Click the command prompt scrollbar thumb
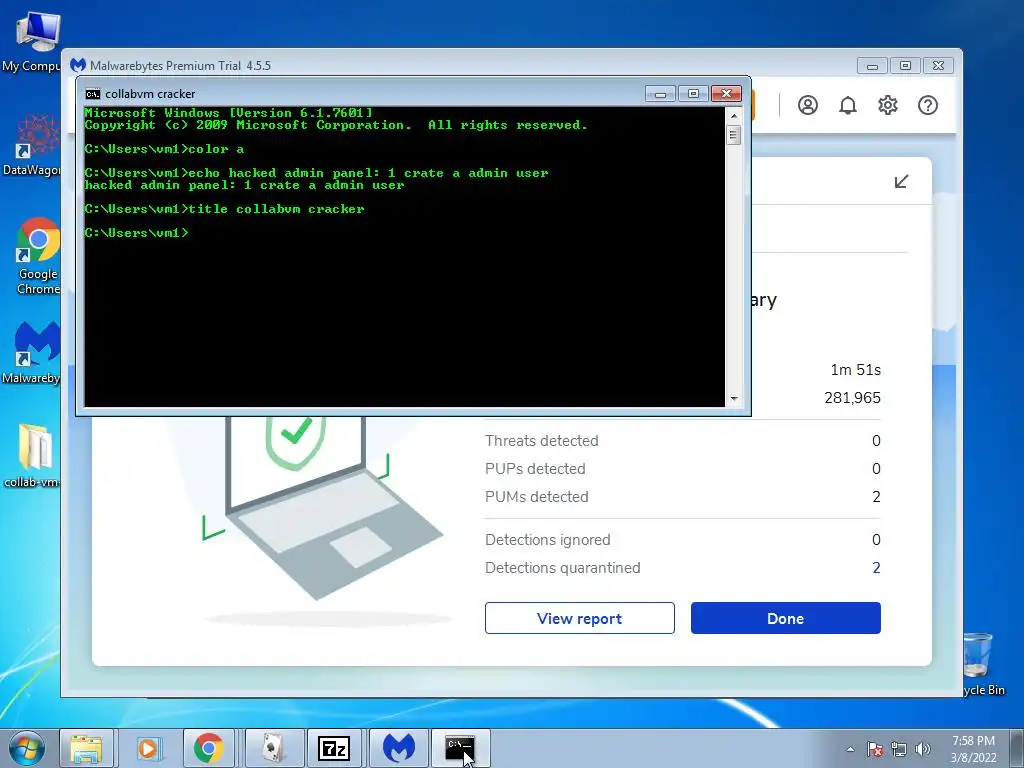The width and height of the screenshot is (1024, 768). (x=733, y=135)
